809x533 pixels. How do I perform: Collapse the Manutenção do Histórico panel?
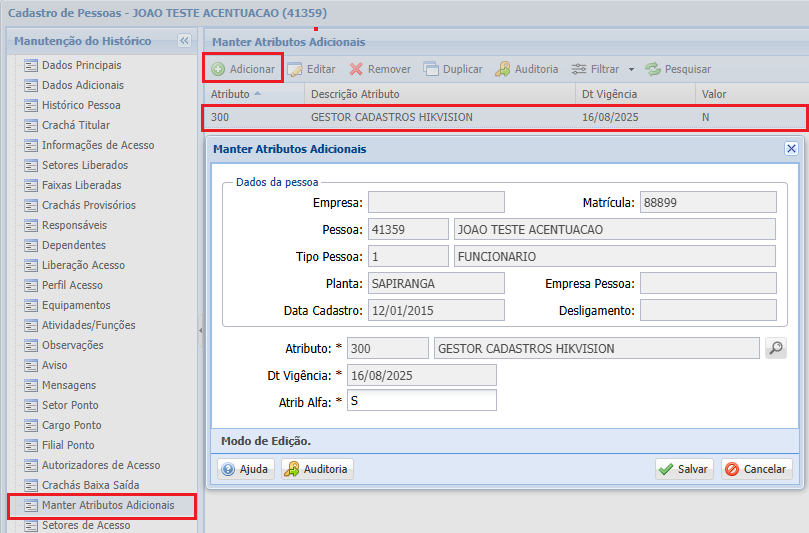[184, 41]
